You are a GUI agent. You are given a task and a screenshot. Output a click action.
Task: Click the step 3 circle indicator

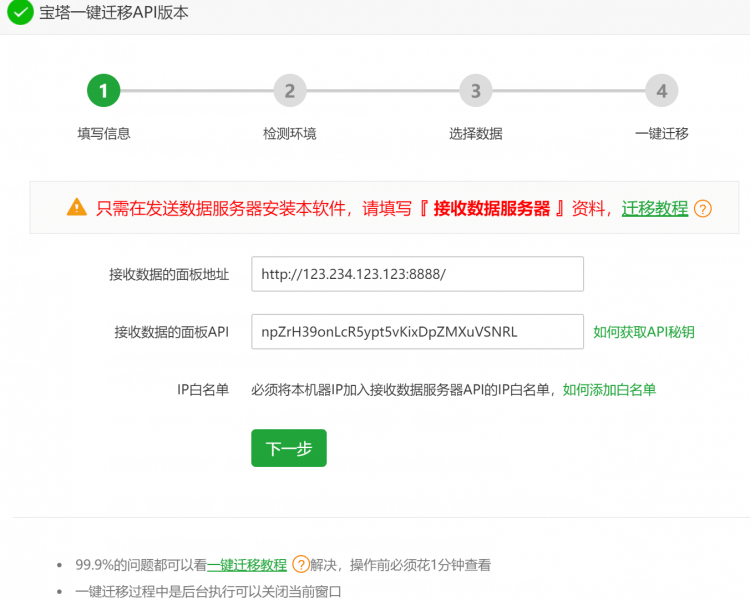click(475, 91)
